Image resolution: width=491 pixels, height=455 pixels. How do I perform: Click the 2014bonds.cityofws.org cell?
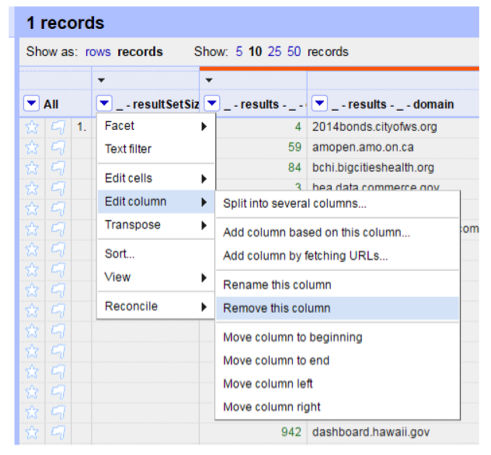click(x=374, y=127)
